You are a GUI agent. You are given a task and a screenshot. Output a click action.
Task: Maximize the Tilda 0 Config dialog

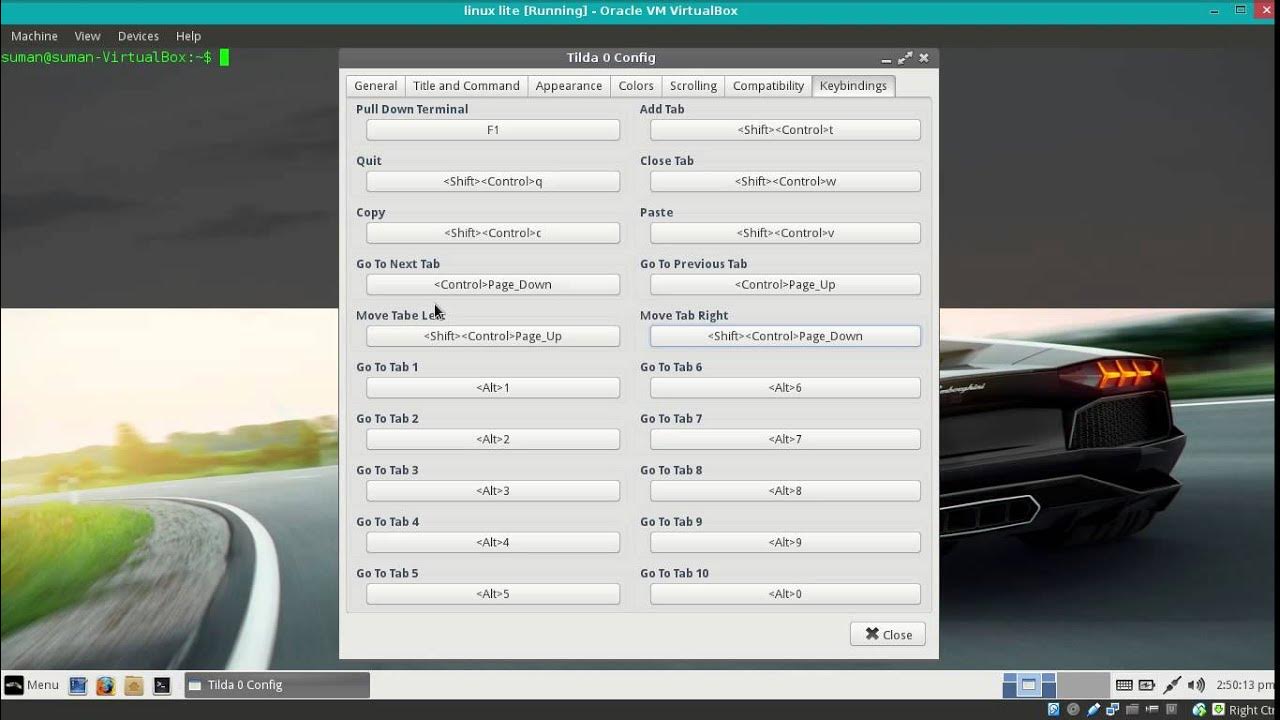point(905,58)
